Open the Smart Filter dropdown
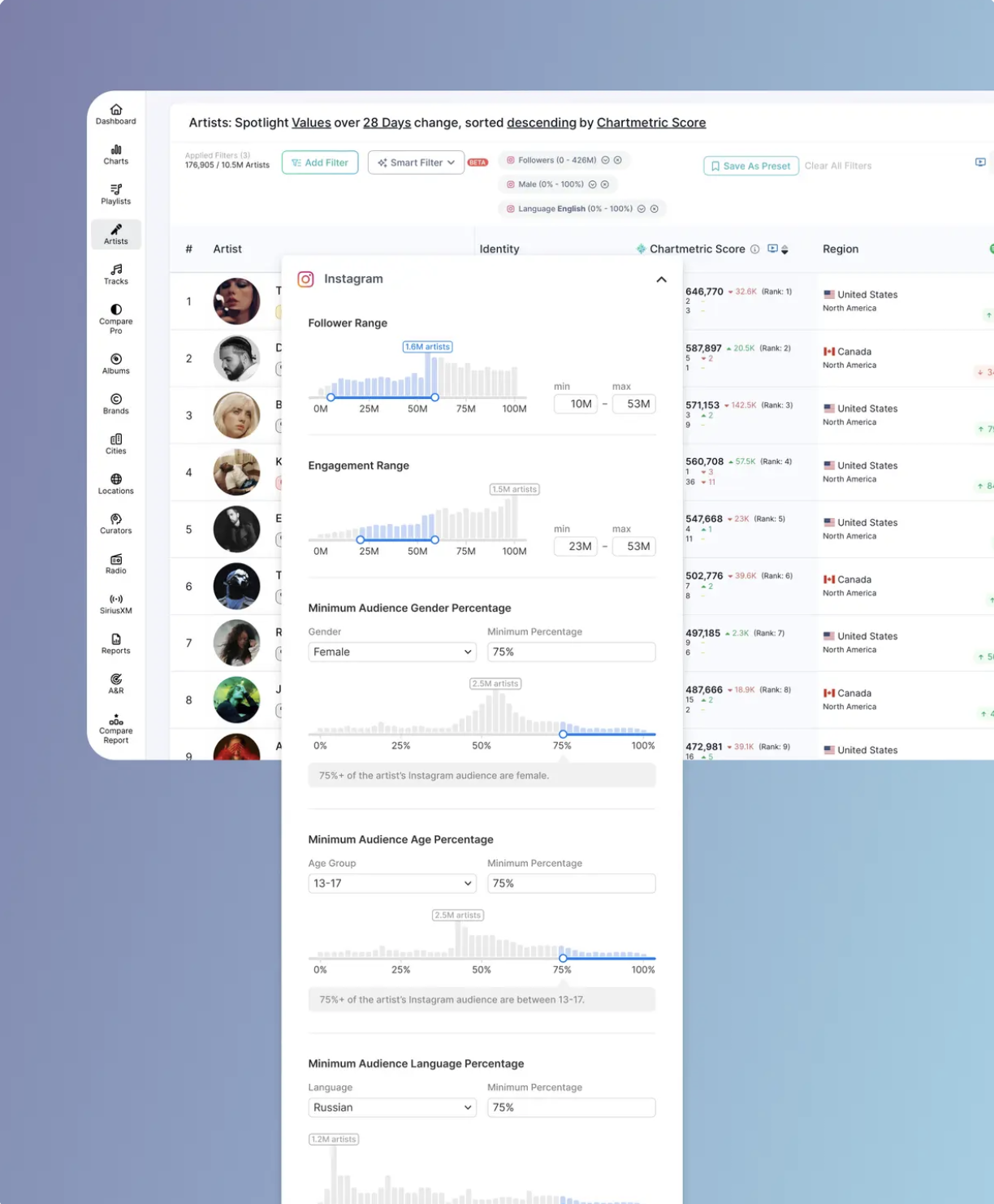 pos(416,162)
